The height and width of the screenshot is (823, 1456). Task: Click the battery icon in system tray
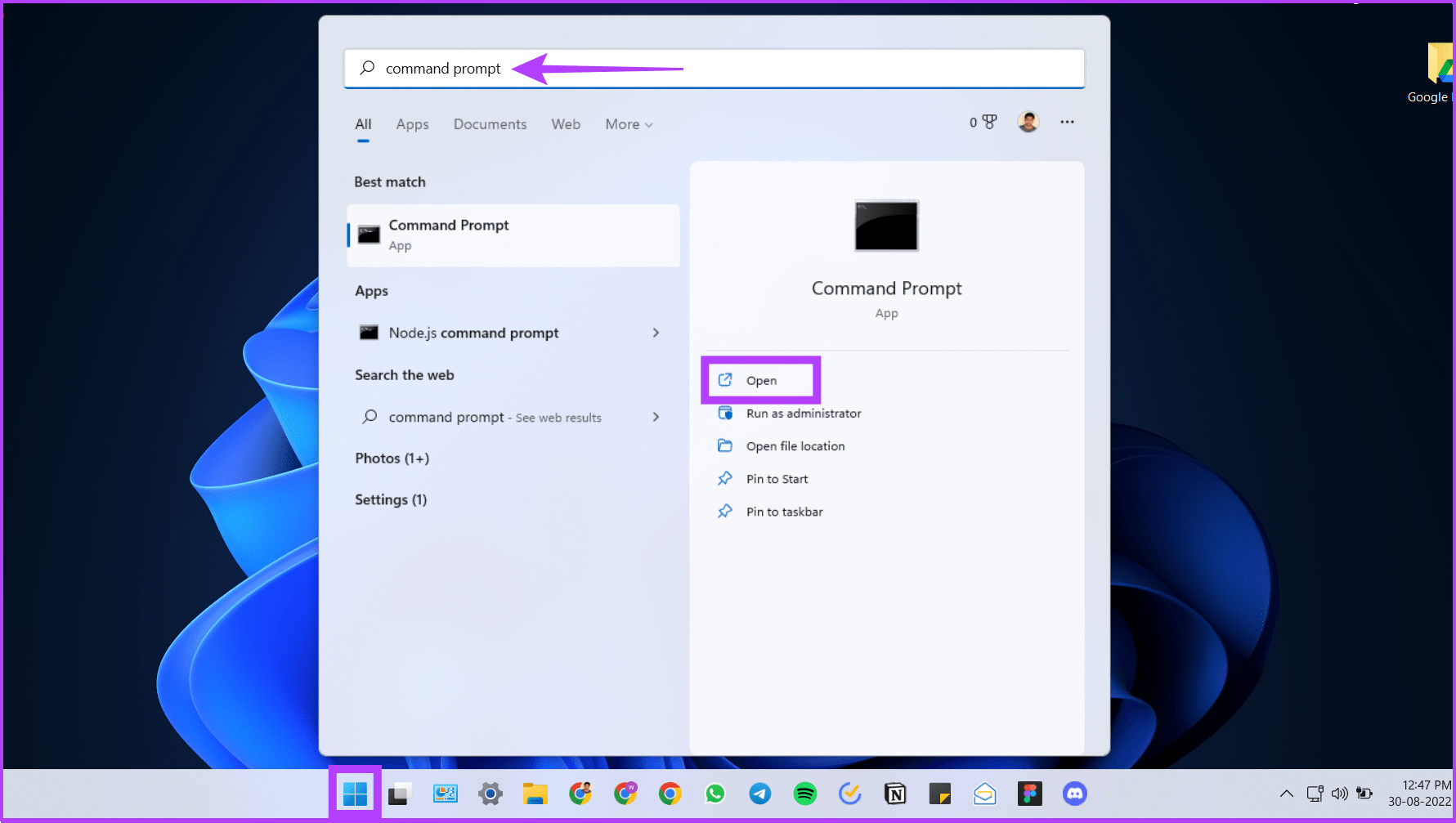pyautogui.click(x=1364, y=793)
